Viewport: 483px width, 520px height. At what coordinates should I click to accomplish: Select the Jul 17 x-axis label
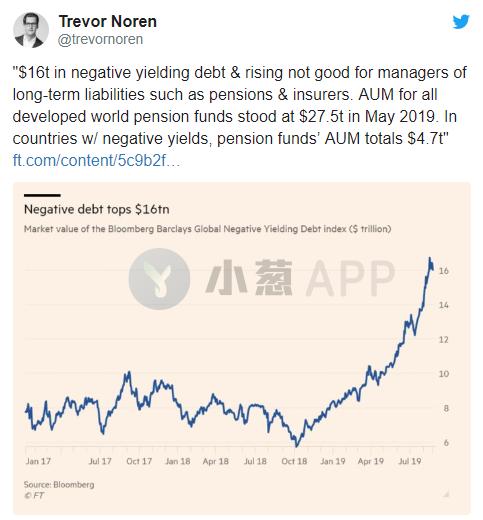100,461
